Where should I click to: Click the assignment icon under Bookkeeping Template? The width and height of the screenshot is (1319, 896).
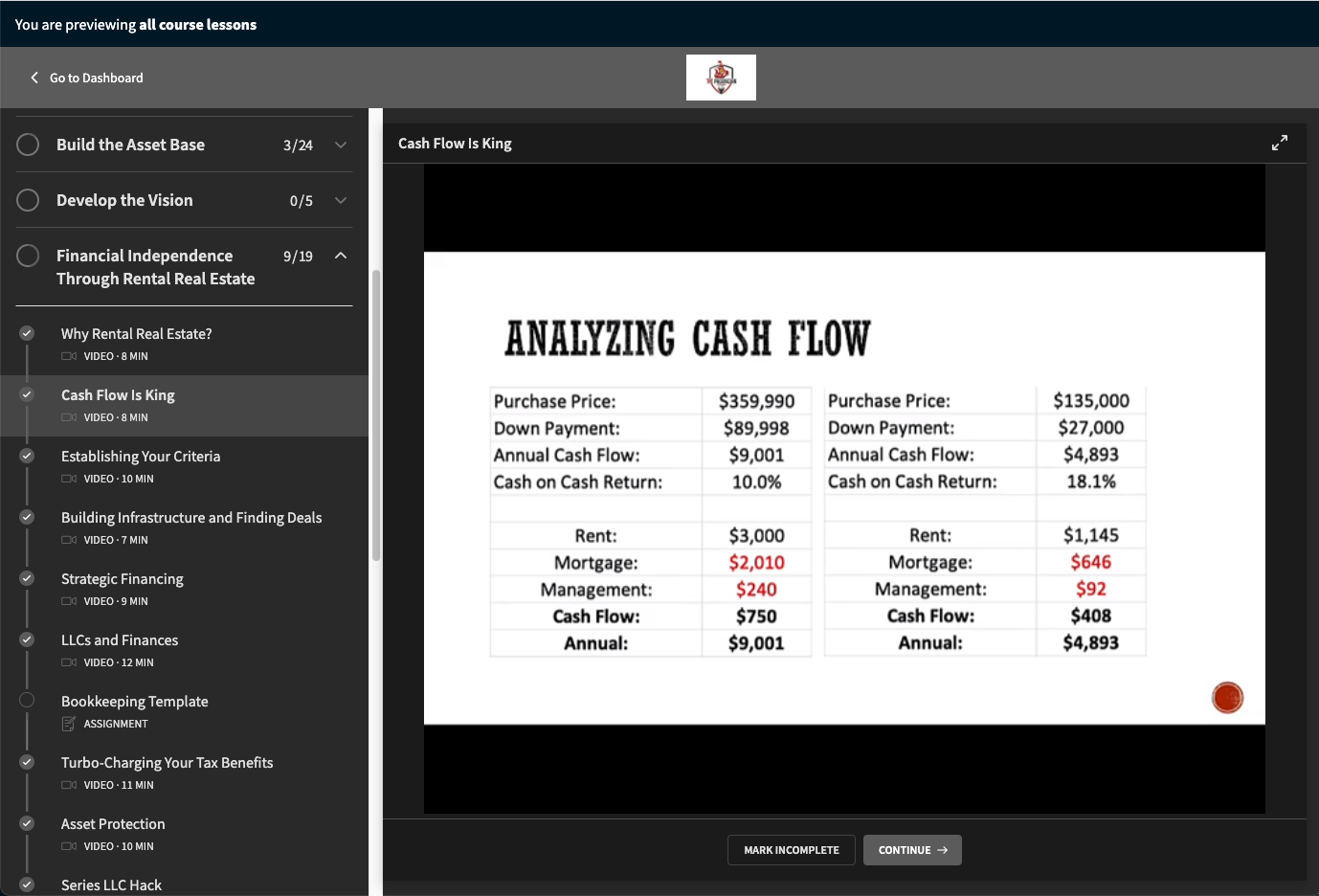click(69, 724)
